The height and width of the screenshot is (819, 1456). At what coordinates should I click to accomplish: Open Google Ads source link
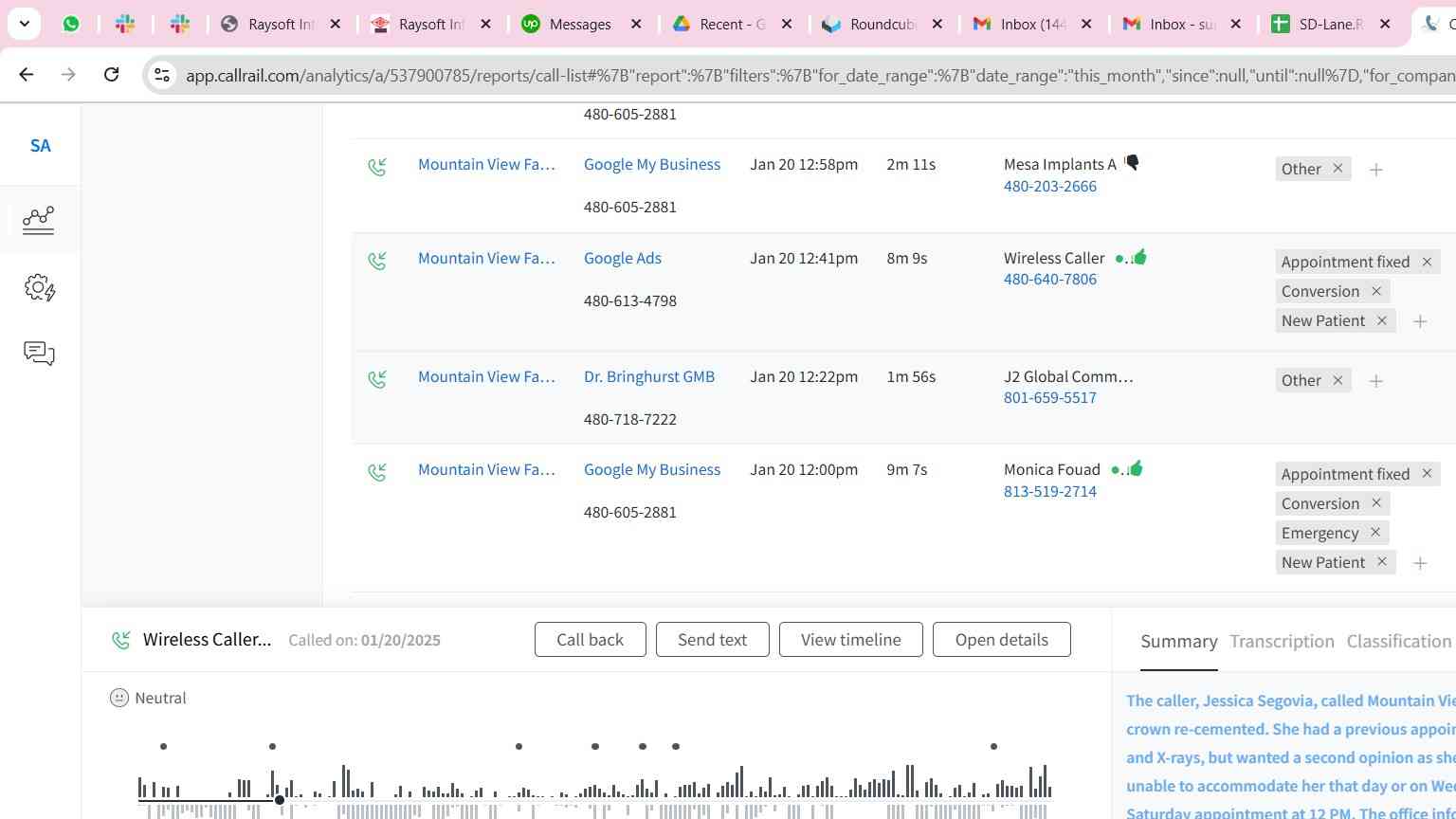pos(623,258)
